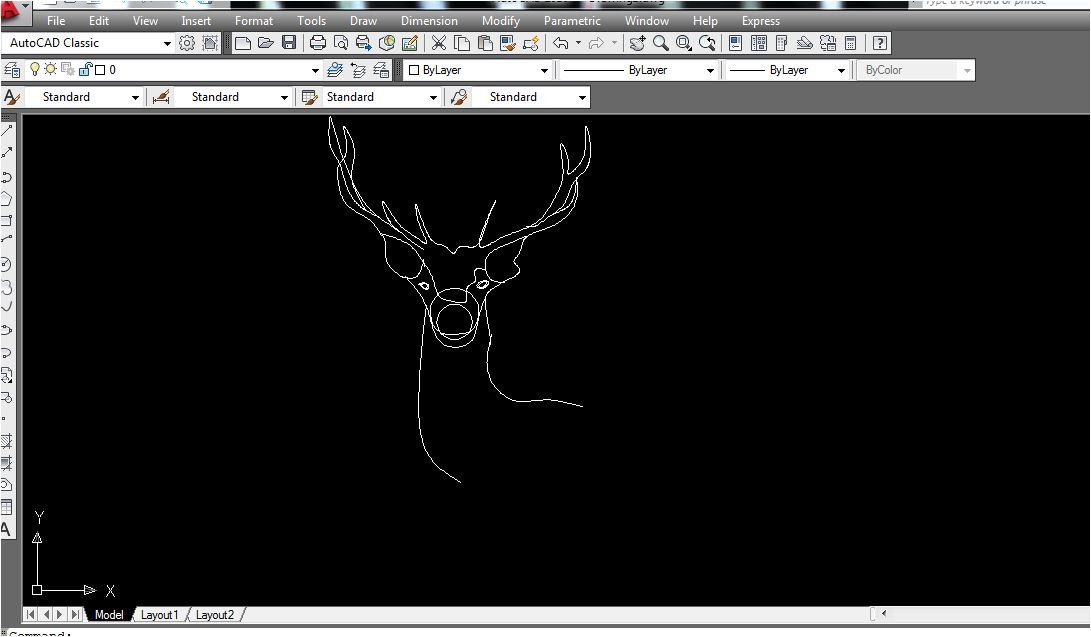Image resolution: width=1091 pixels, height=637 pixels.
Task: Open the Modify menu
Action: click(501, 21)
